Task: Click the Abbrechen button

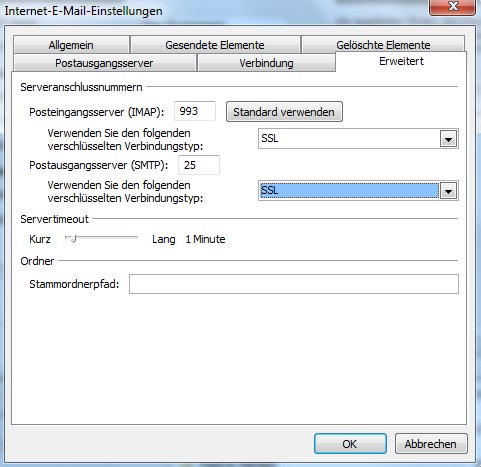Action: click(431, 444)
